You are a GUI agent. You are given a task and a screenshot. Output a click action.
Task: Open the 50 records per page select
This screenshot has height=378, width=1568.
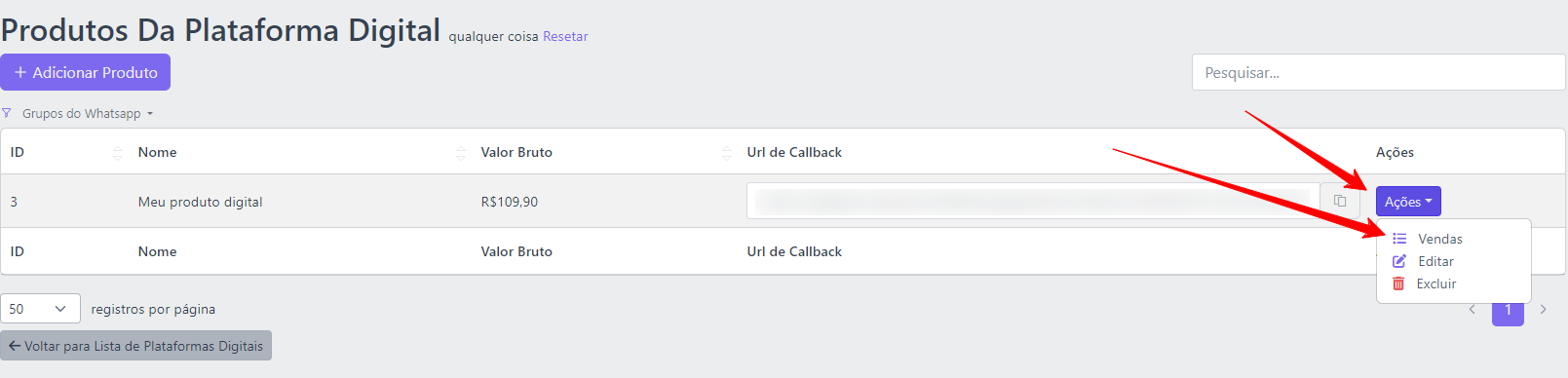pyautogui.click(x=40, y=309)
